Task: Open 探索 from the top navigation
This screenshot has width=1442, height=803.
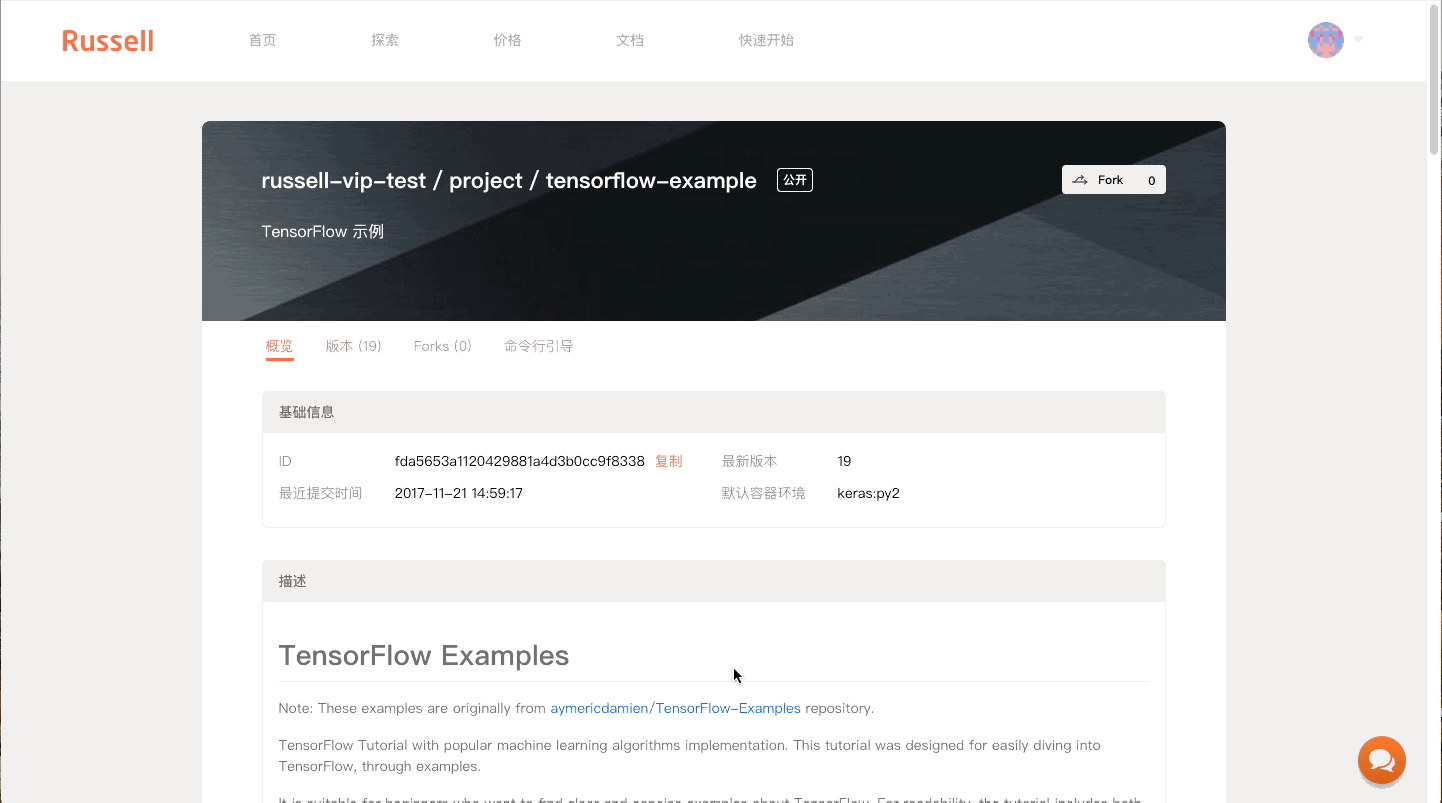Action: point(385,41)
